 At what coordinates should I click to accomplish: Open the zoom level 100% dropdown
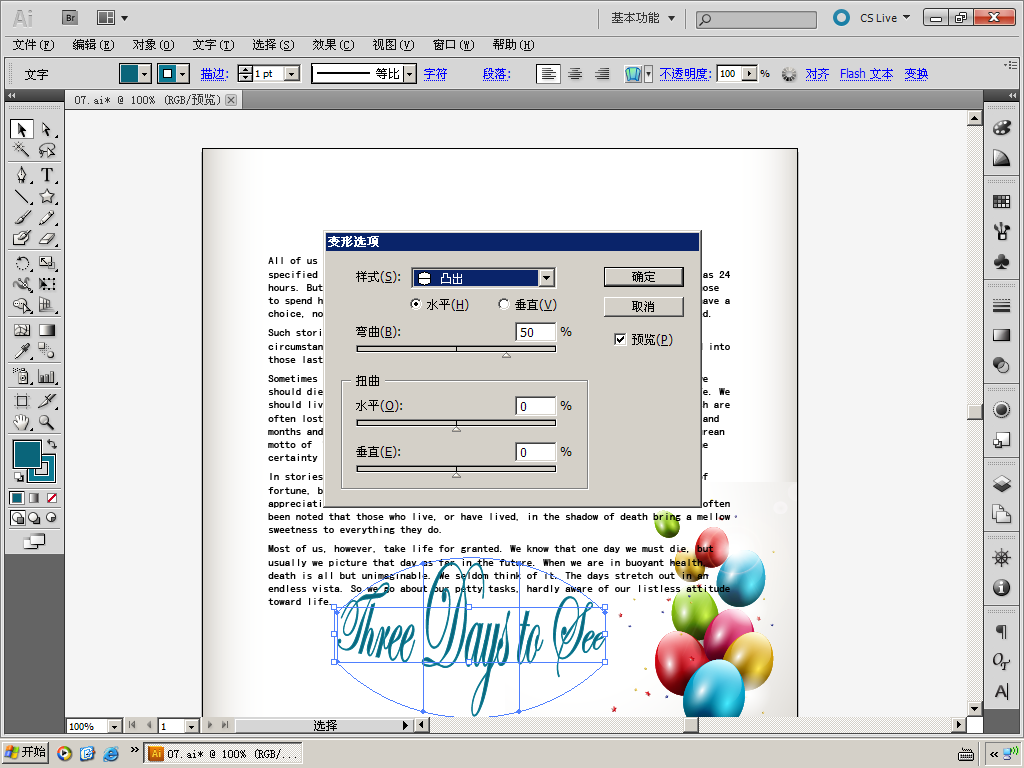click(114, 726)
